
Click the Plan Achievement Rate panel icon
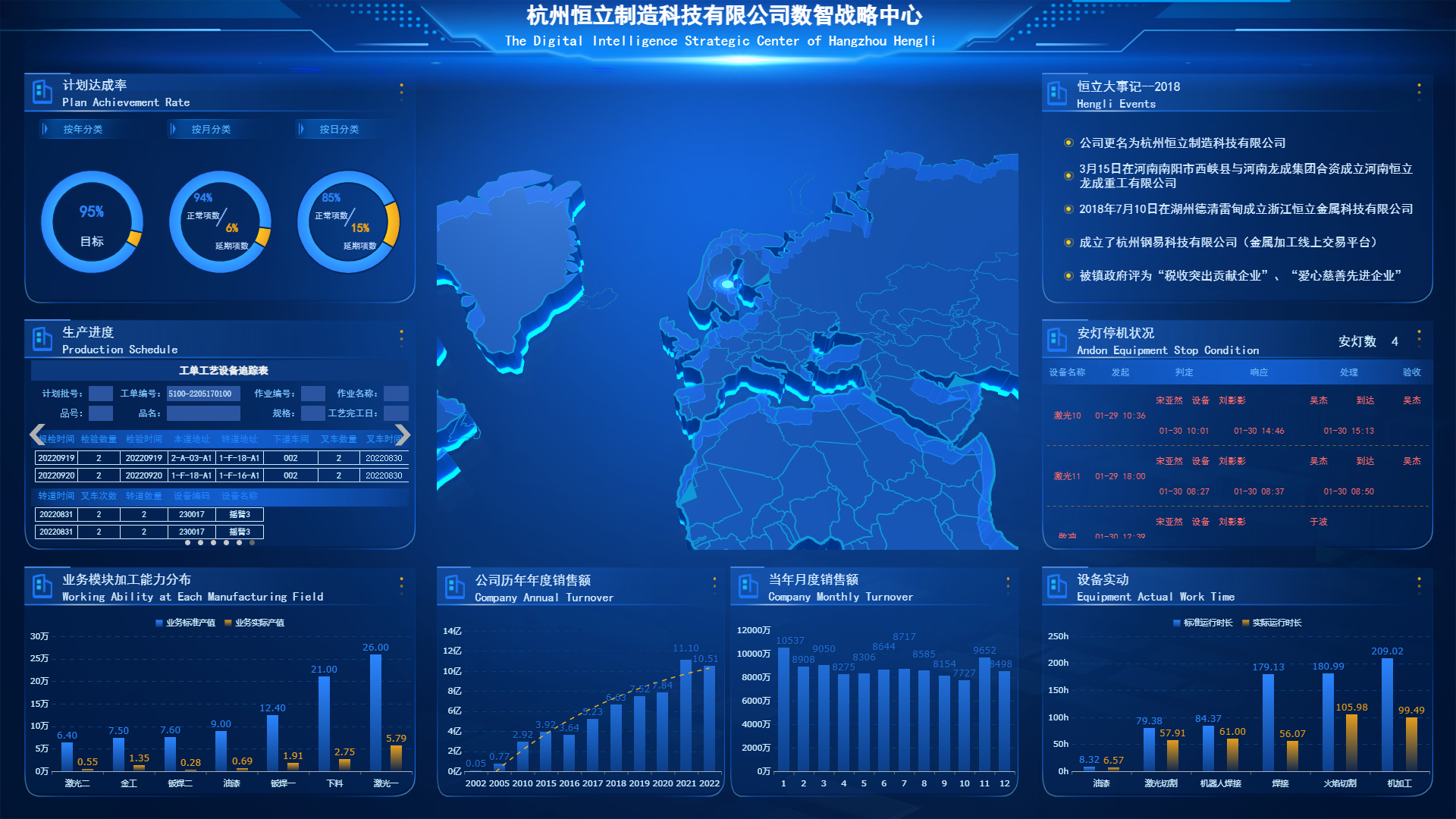pos(42,93)
